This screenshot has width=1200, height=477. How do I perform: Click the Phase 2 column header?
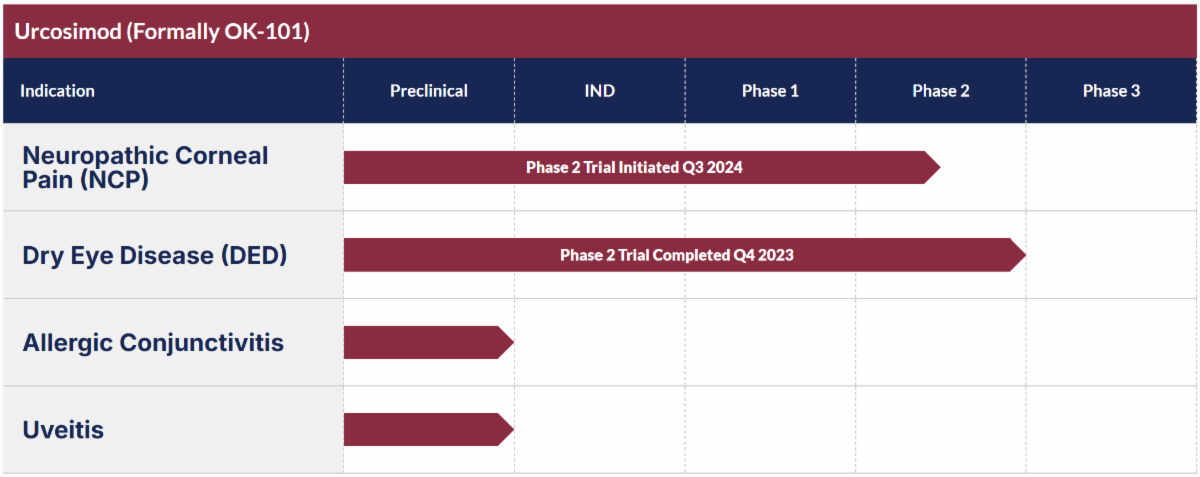pyautogui.click(x=941, y=91)
